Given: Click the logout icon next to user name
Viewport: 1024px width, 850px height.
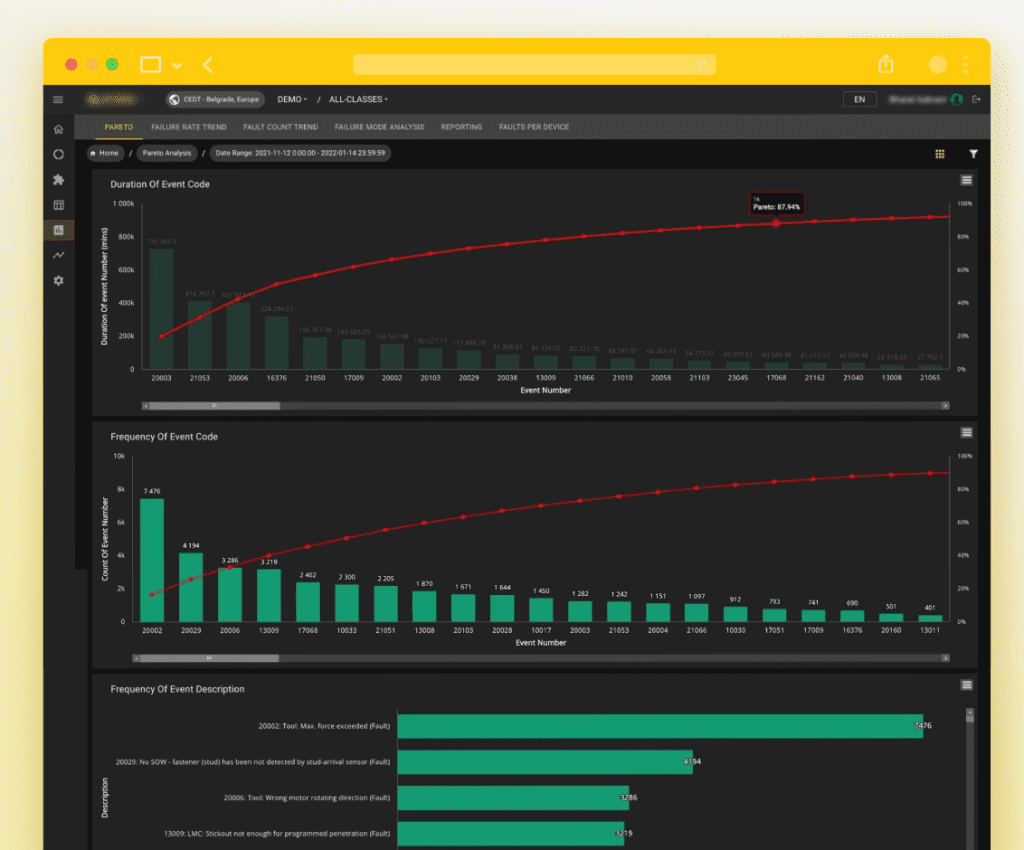Looking at the screenshot, I should (977, 100).
